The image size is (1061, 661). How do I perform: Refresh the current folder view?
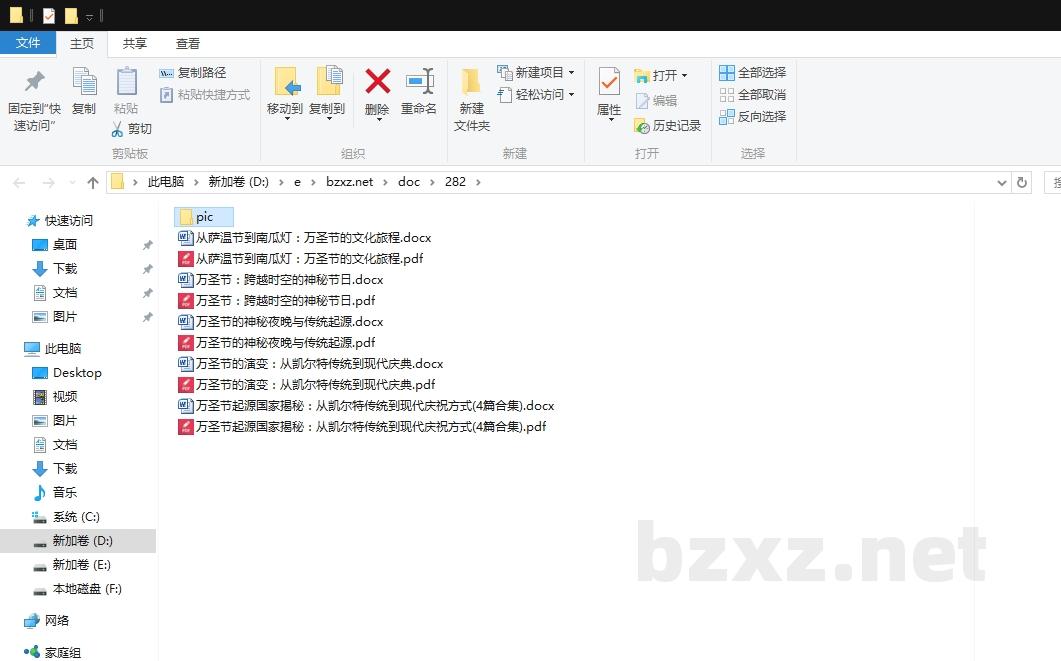1021,182
